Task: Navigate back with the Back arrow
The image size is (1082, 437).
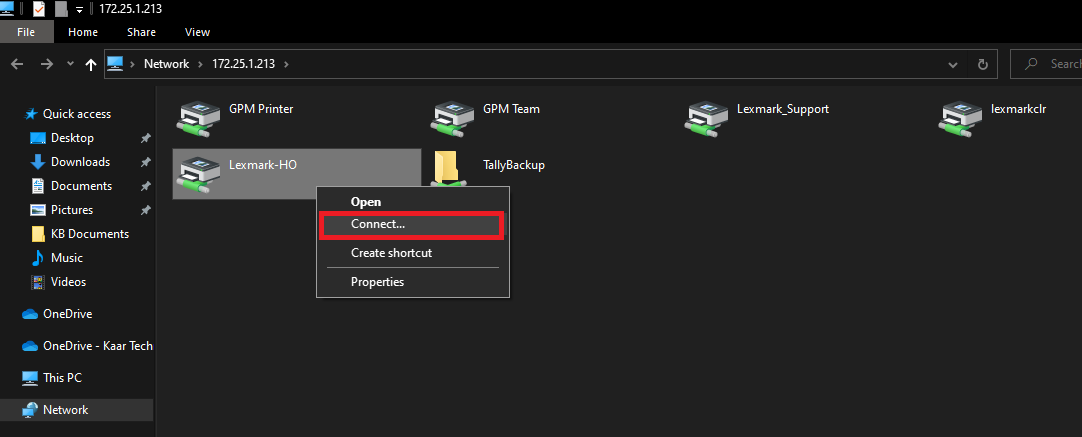Action: coord(17,64)
